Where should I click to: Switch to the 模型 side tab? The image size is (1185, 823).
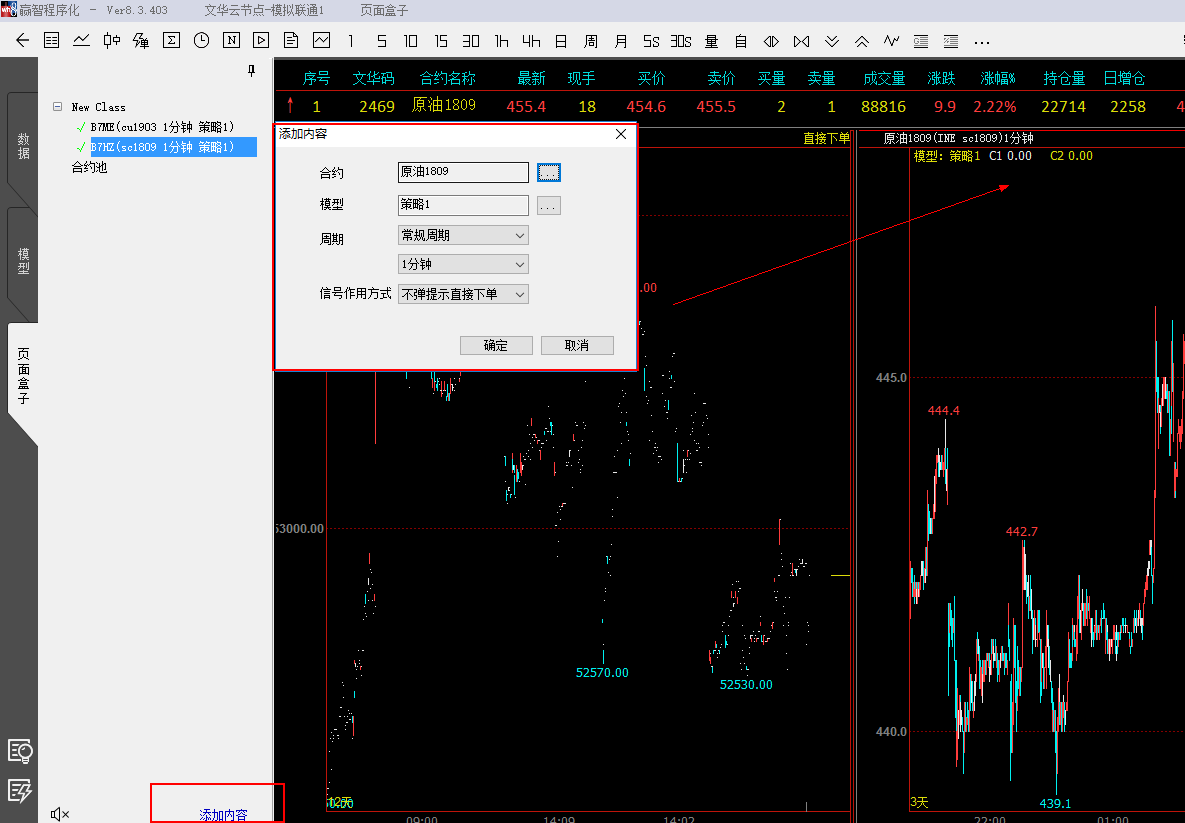point(23,261)
